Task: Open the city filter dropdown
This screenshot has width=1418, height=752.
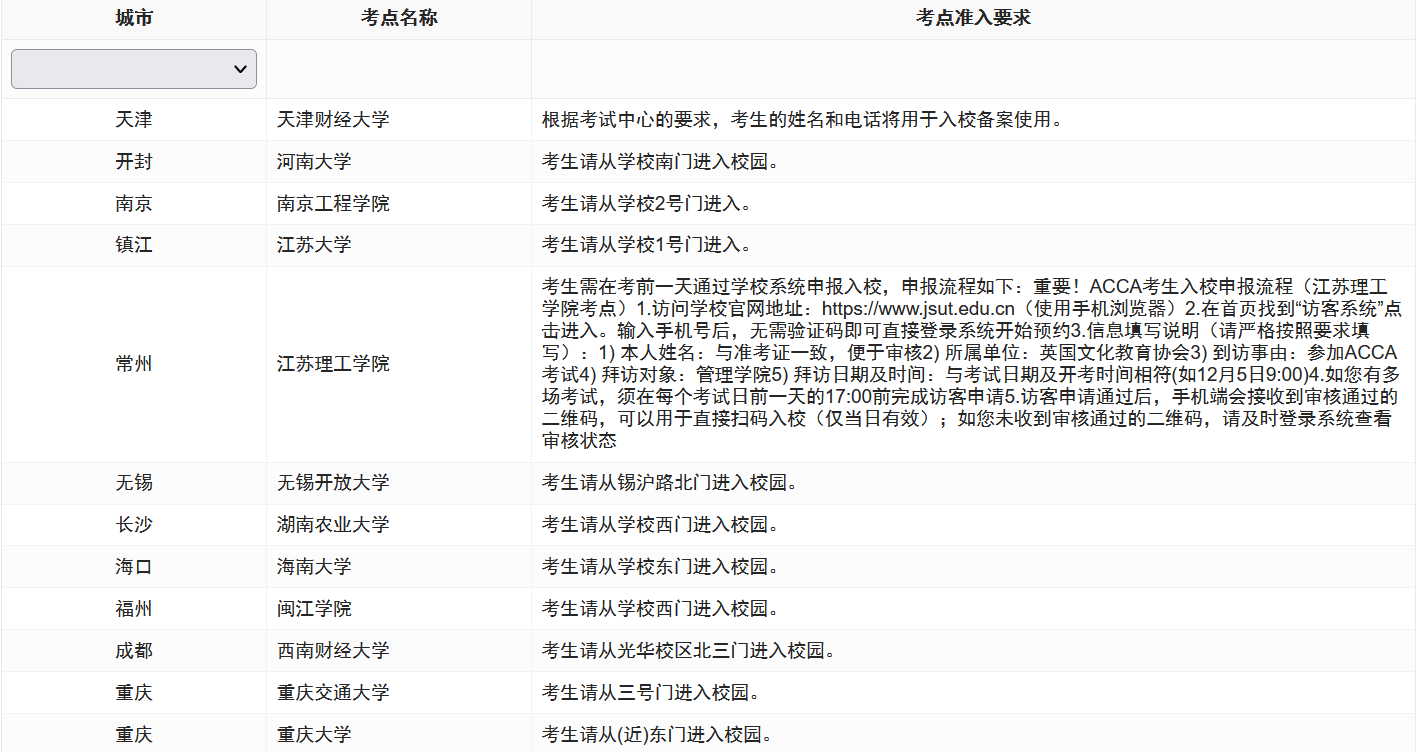Action: click(x=134, y=69)
